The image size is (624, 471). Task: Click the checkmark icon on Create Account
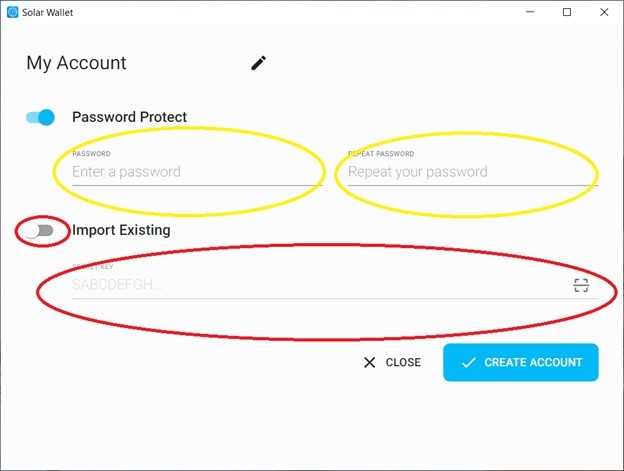pyautogui.click(x=468, y=362)
